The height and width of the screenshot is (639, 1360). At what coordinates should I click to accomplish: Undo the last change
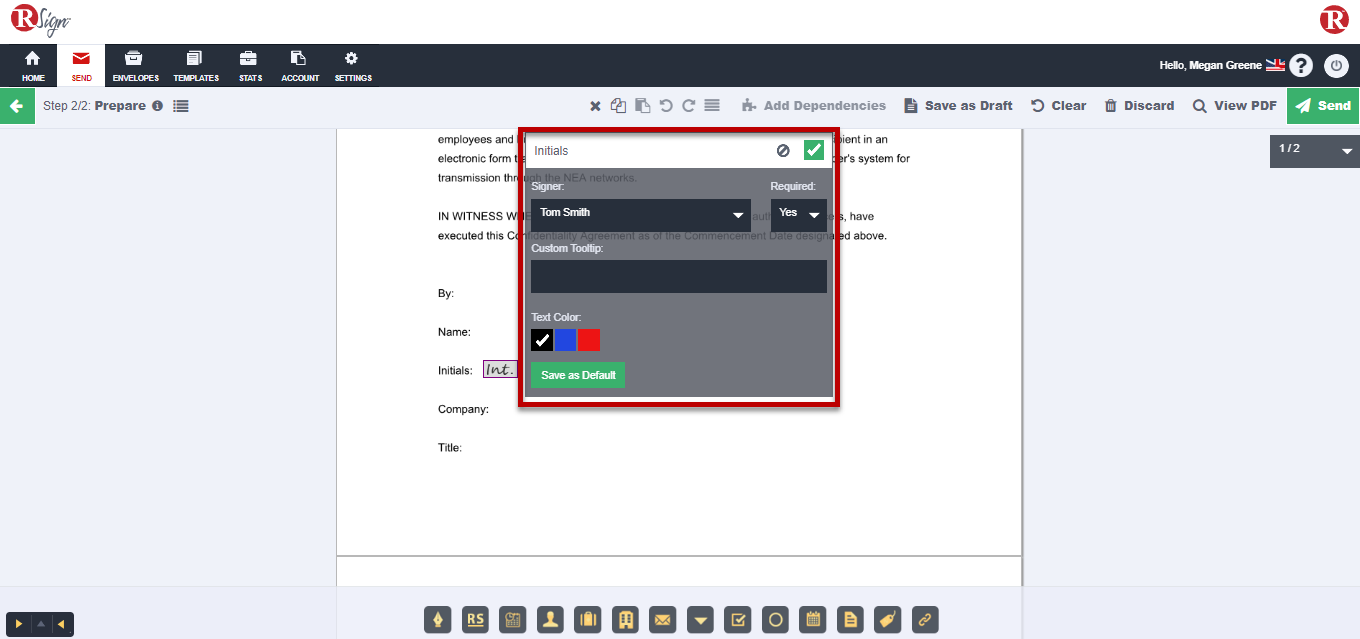pyautogui.click(x=666, y=105)
